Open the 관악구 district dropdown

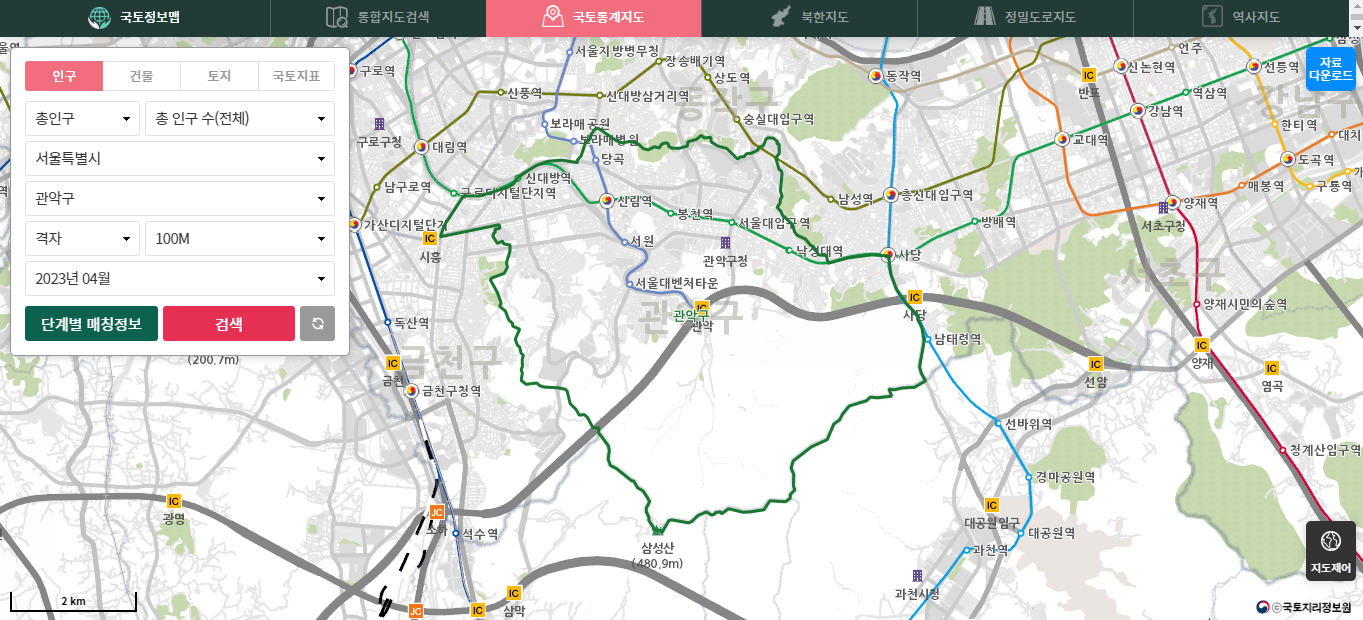180,199
